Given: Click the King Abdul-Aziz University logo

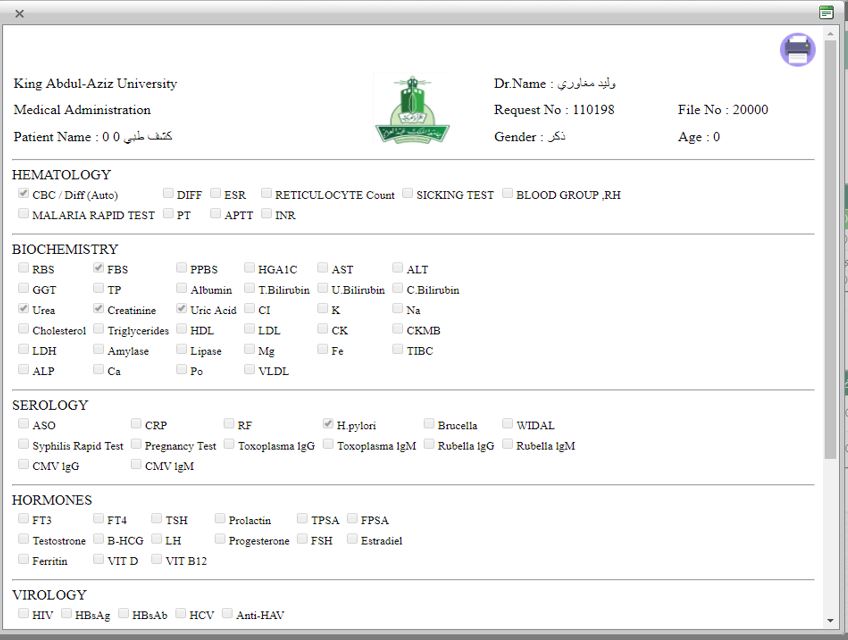Looking at the screenshot, I should tap(411, 109).
